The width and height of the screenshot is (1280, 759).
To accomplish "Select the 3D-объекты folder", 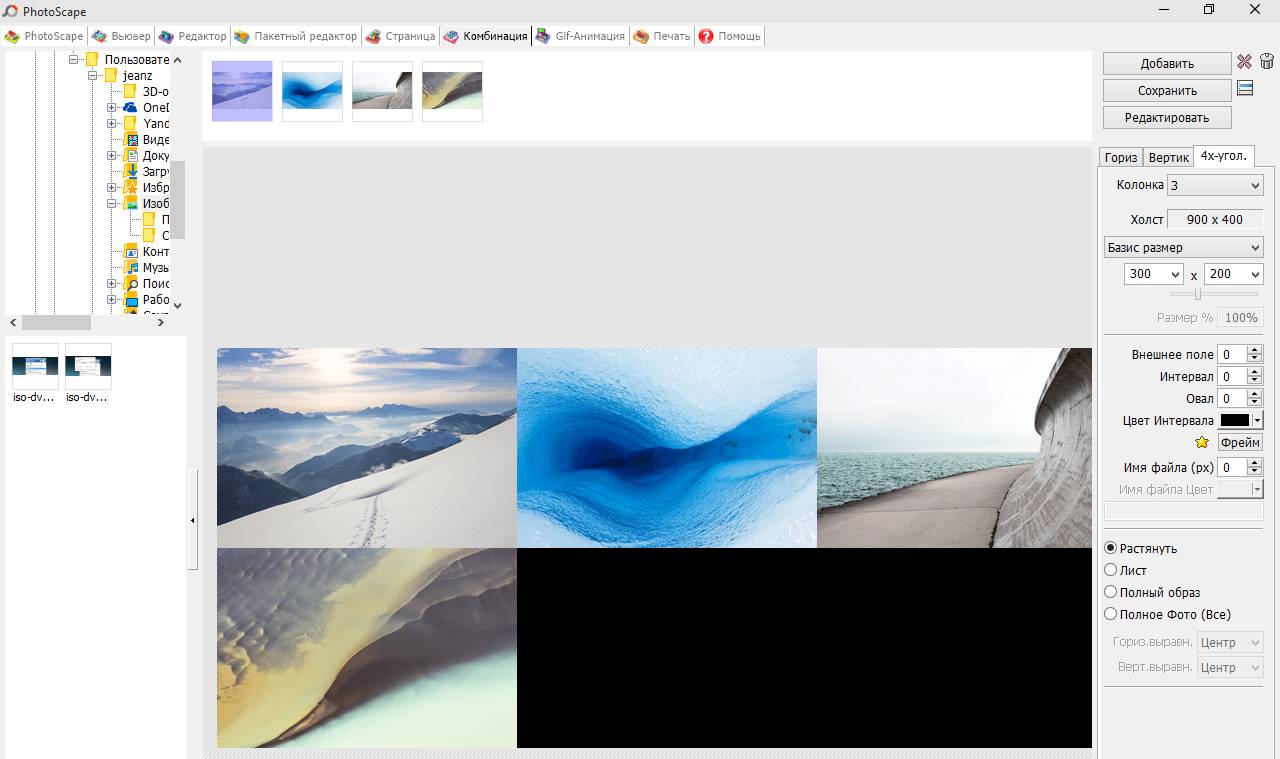I will [147, 91].
